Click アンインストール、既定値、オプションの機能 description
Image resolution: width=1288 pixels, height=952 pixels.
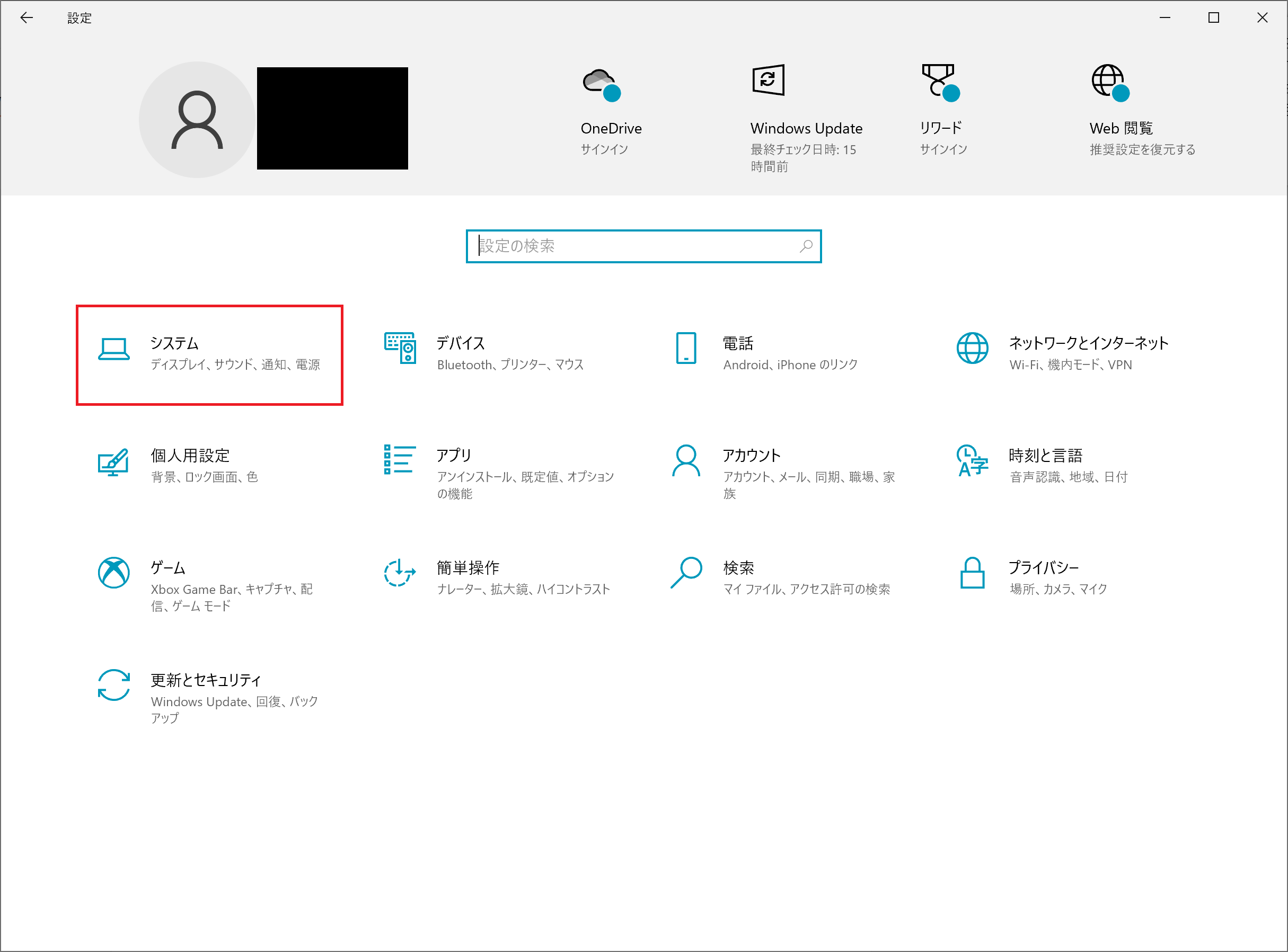pos(525,485)
